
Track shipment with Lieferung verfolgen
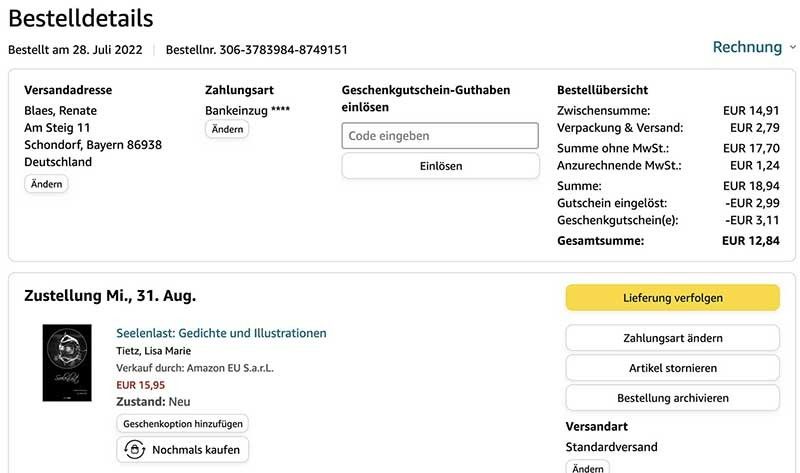click(672, 298)
